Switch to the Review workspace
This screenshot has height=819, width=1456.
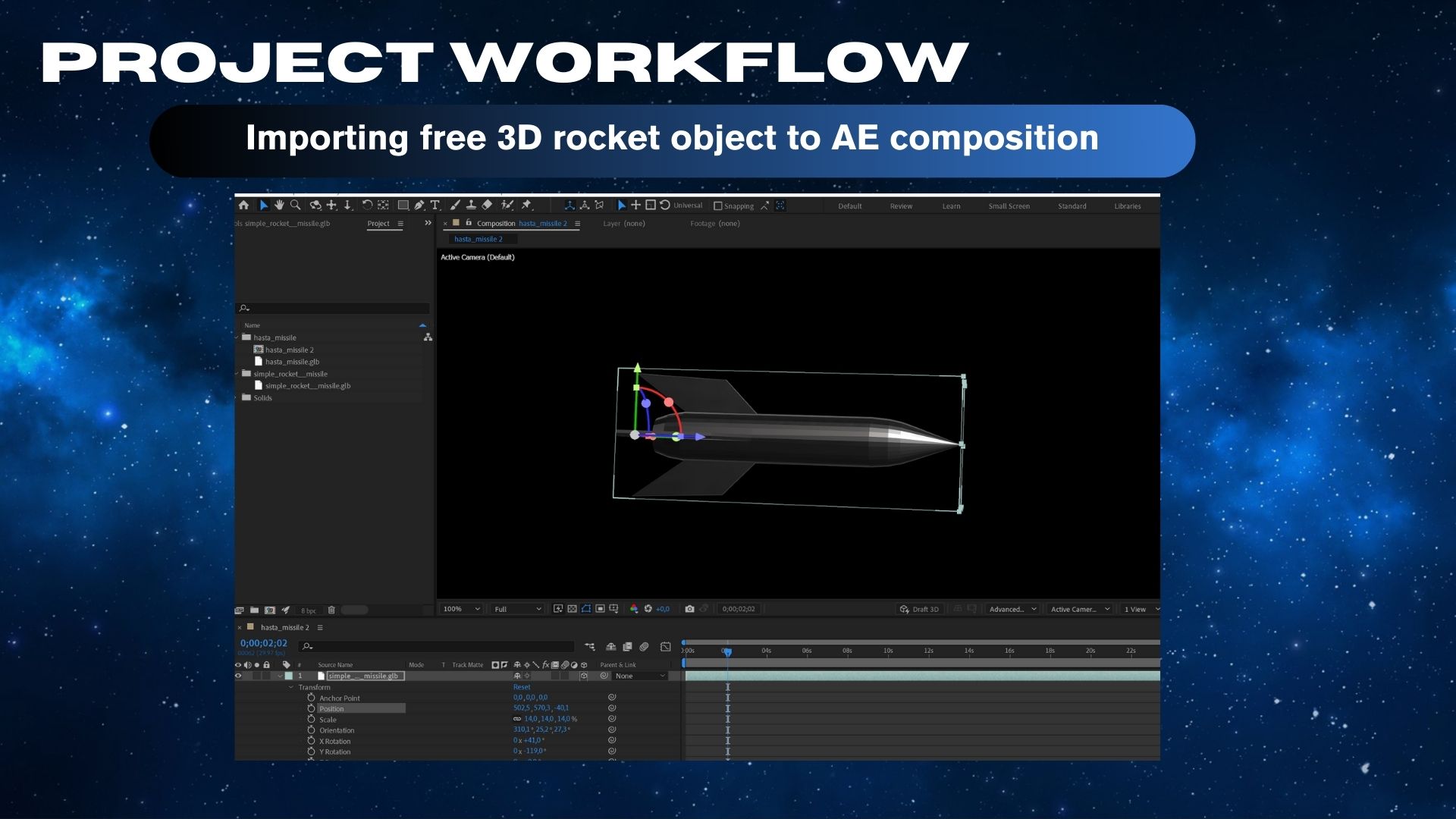click(x=901, y=206)
